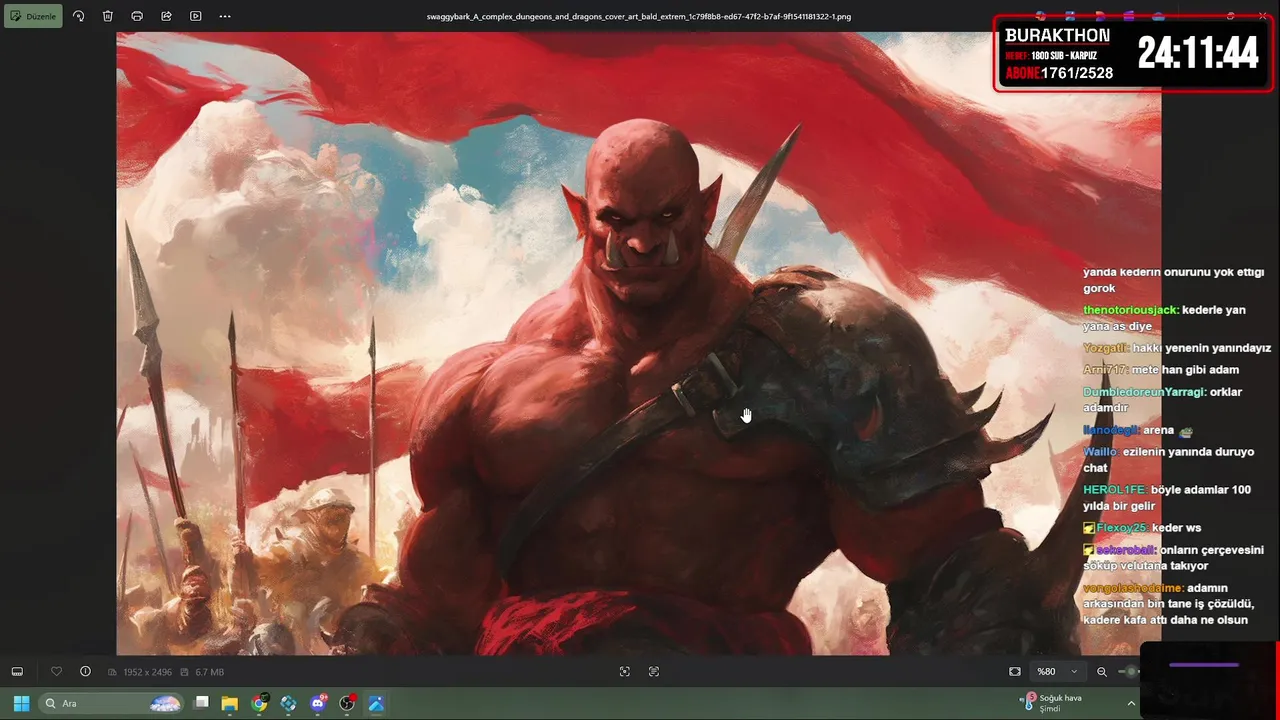Open file info with the info icon
Viewport: 1280px width, 720px height.
[85, 672]
